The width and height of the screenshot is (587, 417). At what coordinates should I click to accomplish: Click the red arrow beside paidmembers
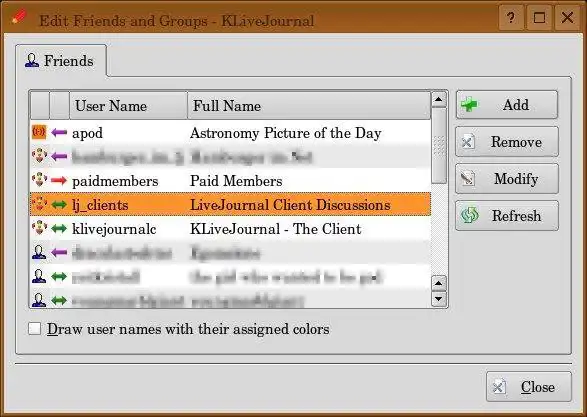pos(59,181)
